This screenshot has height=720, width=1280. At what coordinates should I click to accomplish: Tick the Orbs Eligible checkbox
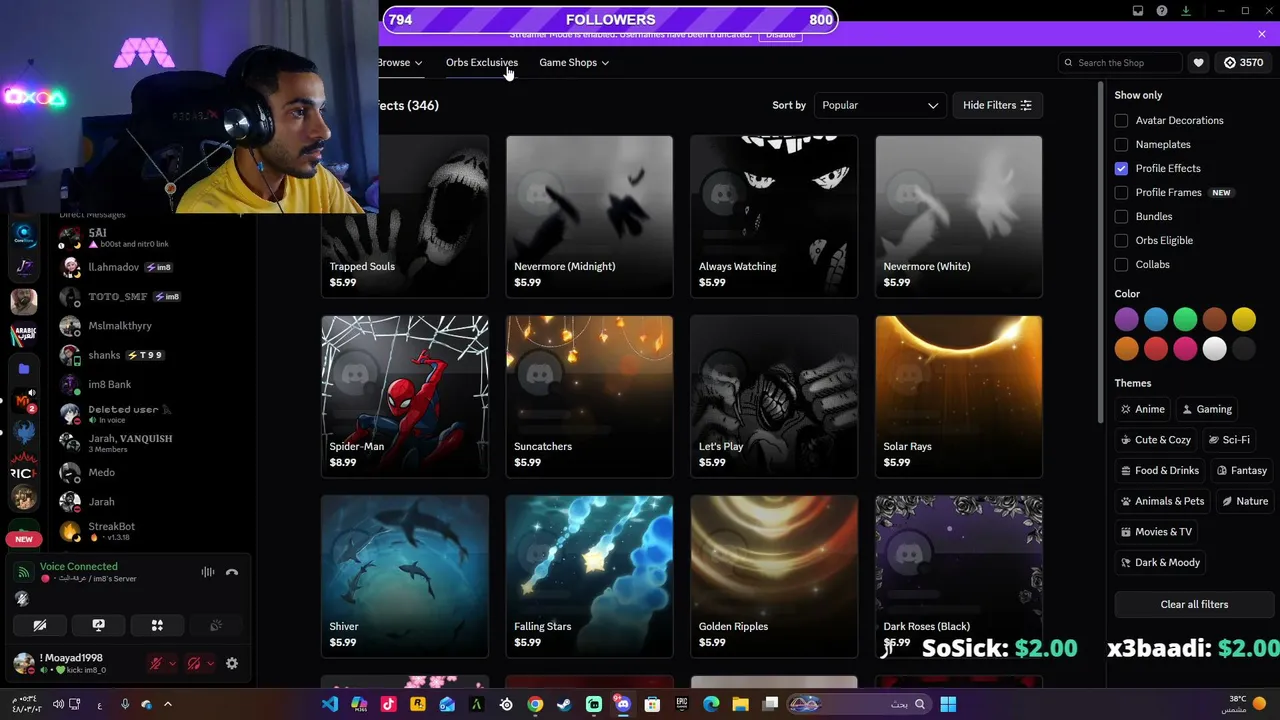coord(1121,240)
